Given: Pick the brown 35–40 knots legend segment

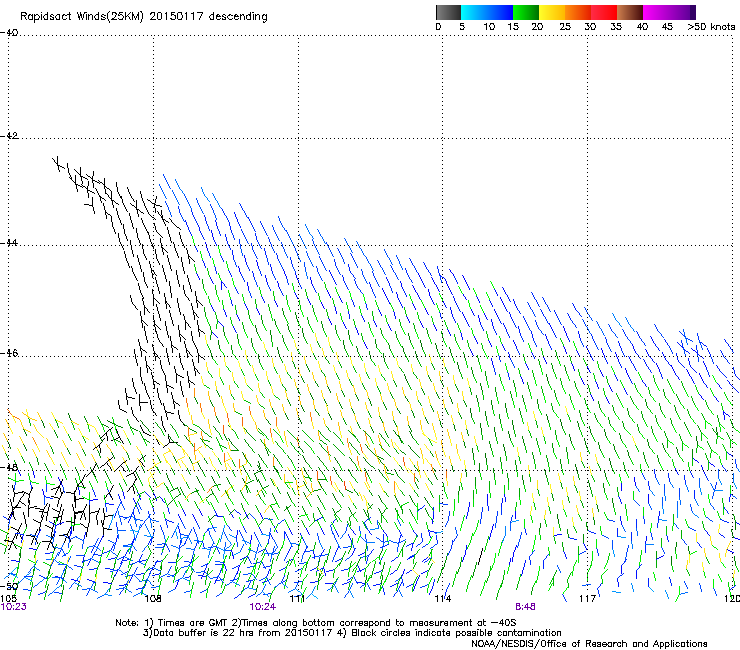Looking at the screenshot, I should (x=630, y=12).
